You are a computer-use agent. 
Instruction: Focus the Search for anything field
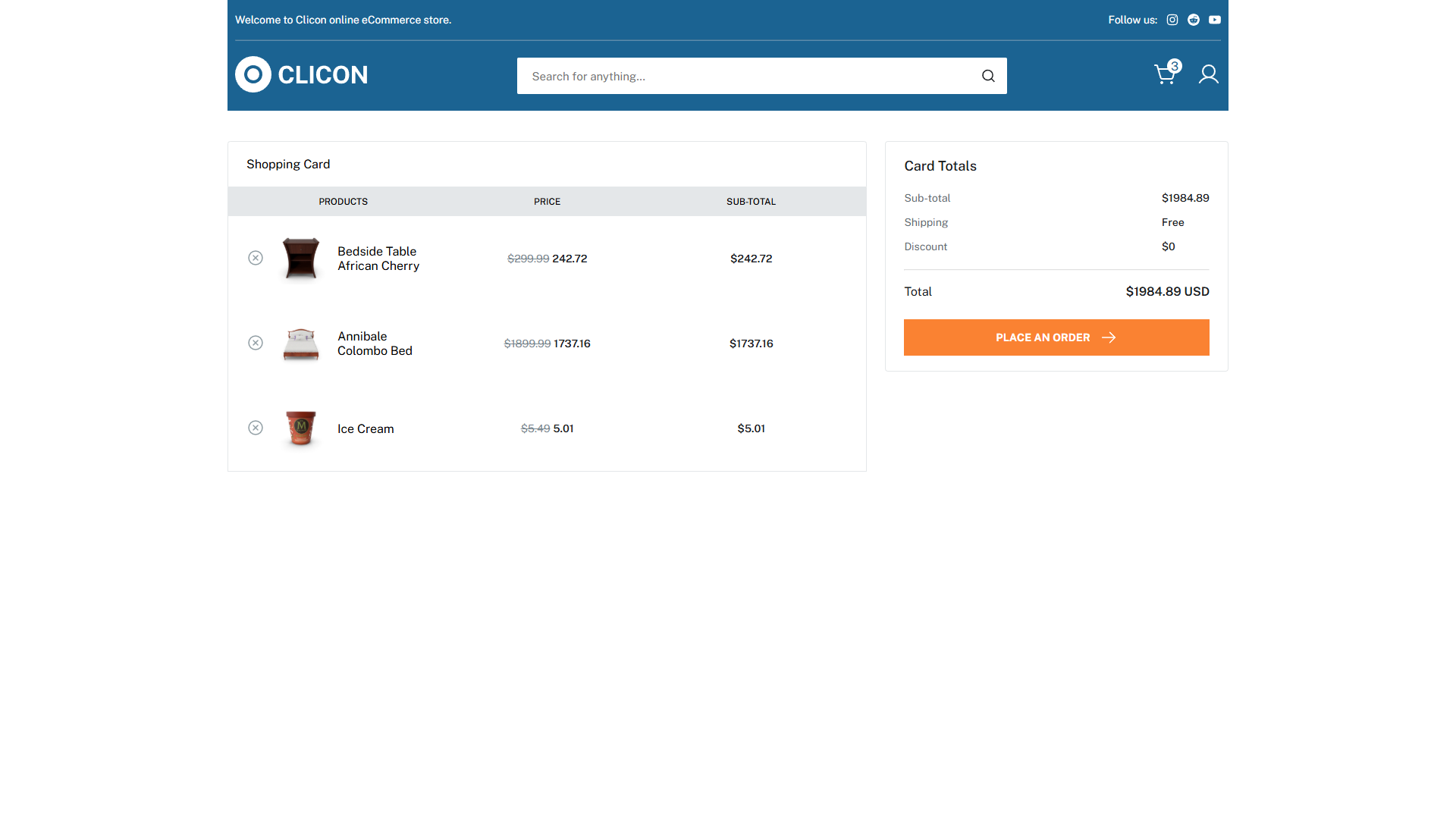click(x=747, y=76)
